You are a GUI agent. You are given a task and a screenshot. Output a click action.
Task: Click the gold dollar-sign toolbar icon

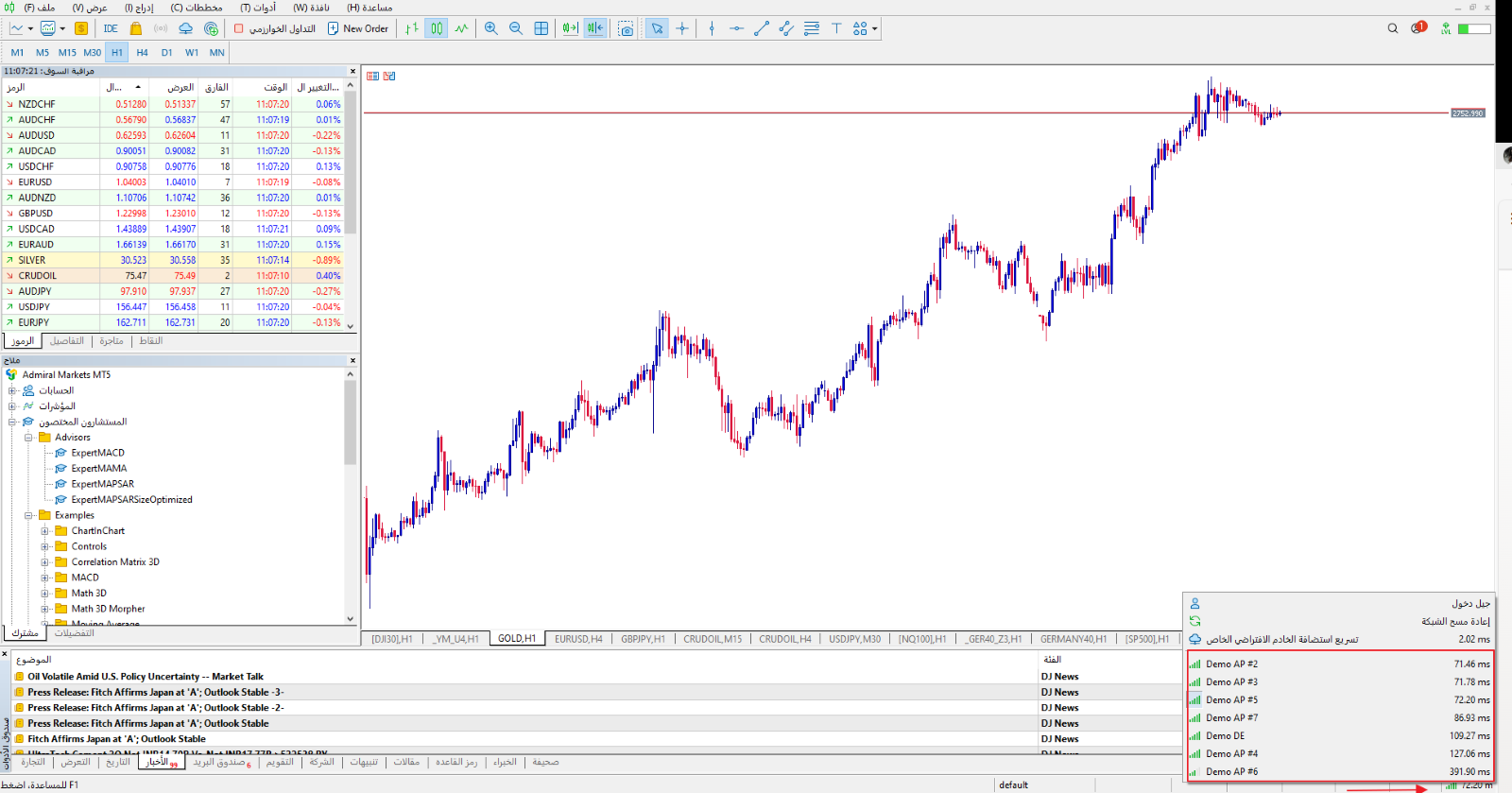(x=81, y=28)
